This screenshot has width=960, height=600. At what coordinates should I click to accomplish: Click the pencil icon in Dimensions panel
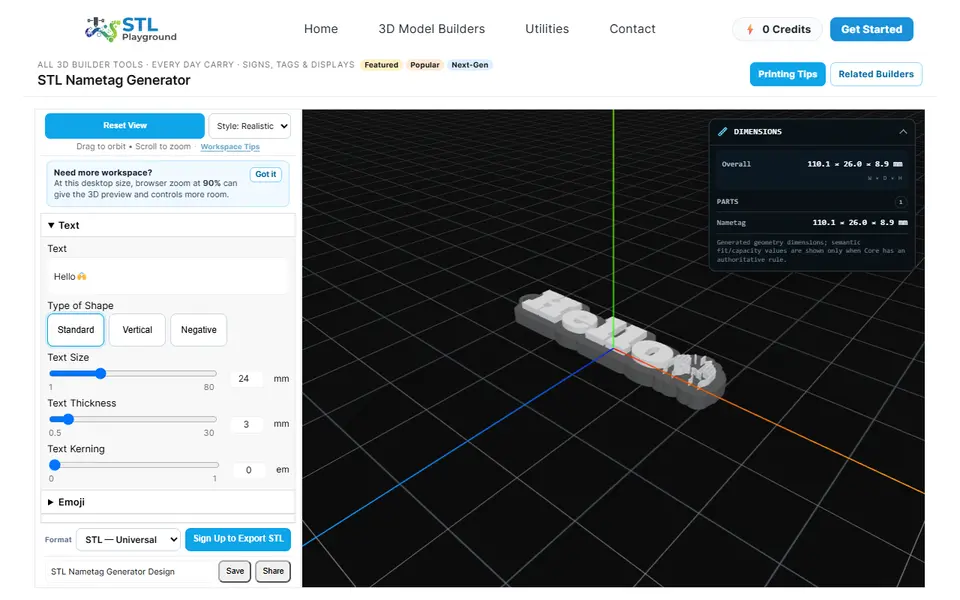tap(722, 132)
